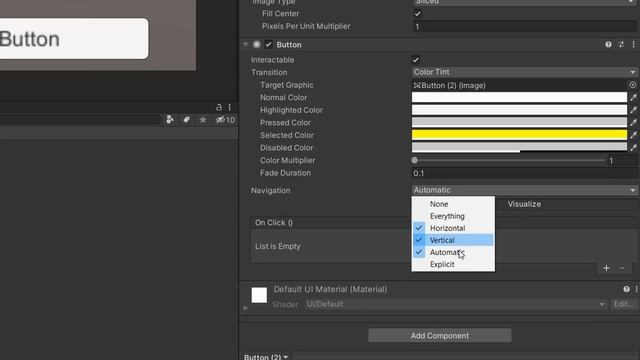Click the Button component script icon
Image resolution: width=640 pixels, height=360 pixels.
[x=257, y=44]
